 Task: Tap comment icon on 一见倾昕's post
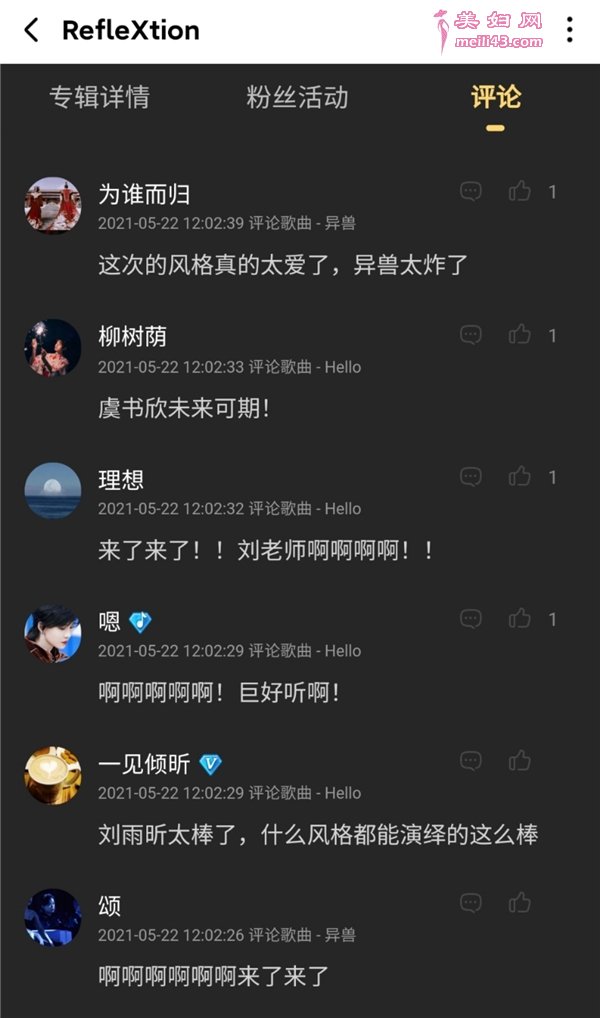pos(471,761)
